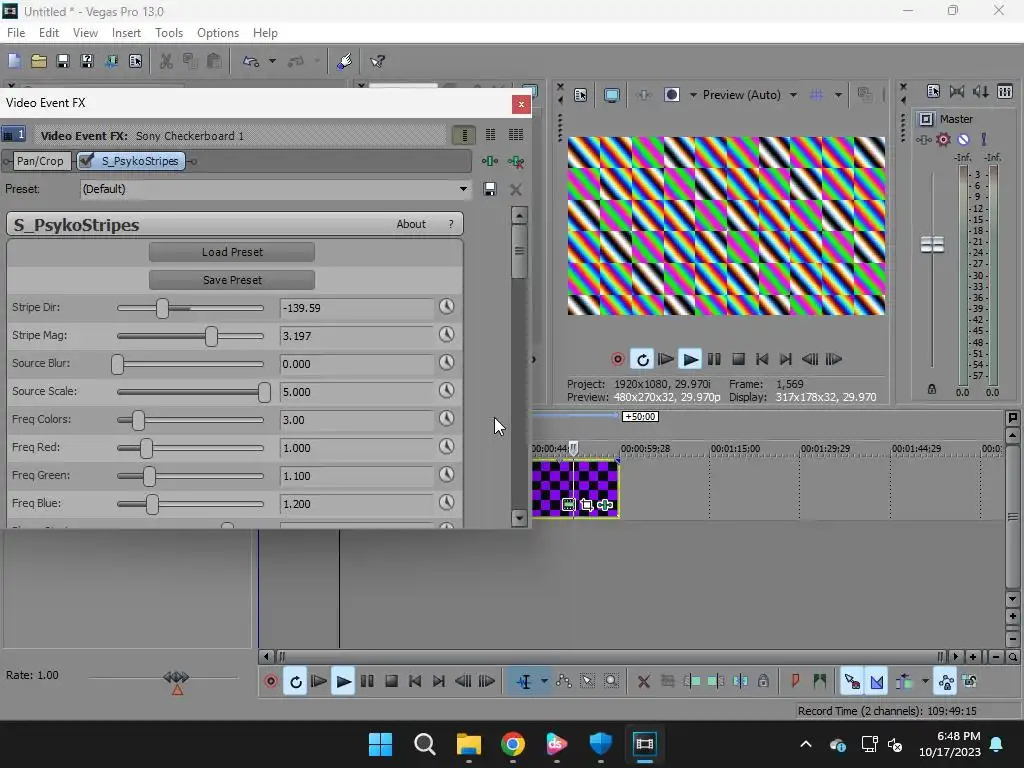Click the timeline delete X icon
The image size is (1024, 768).
643,682
